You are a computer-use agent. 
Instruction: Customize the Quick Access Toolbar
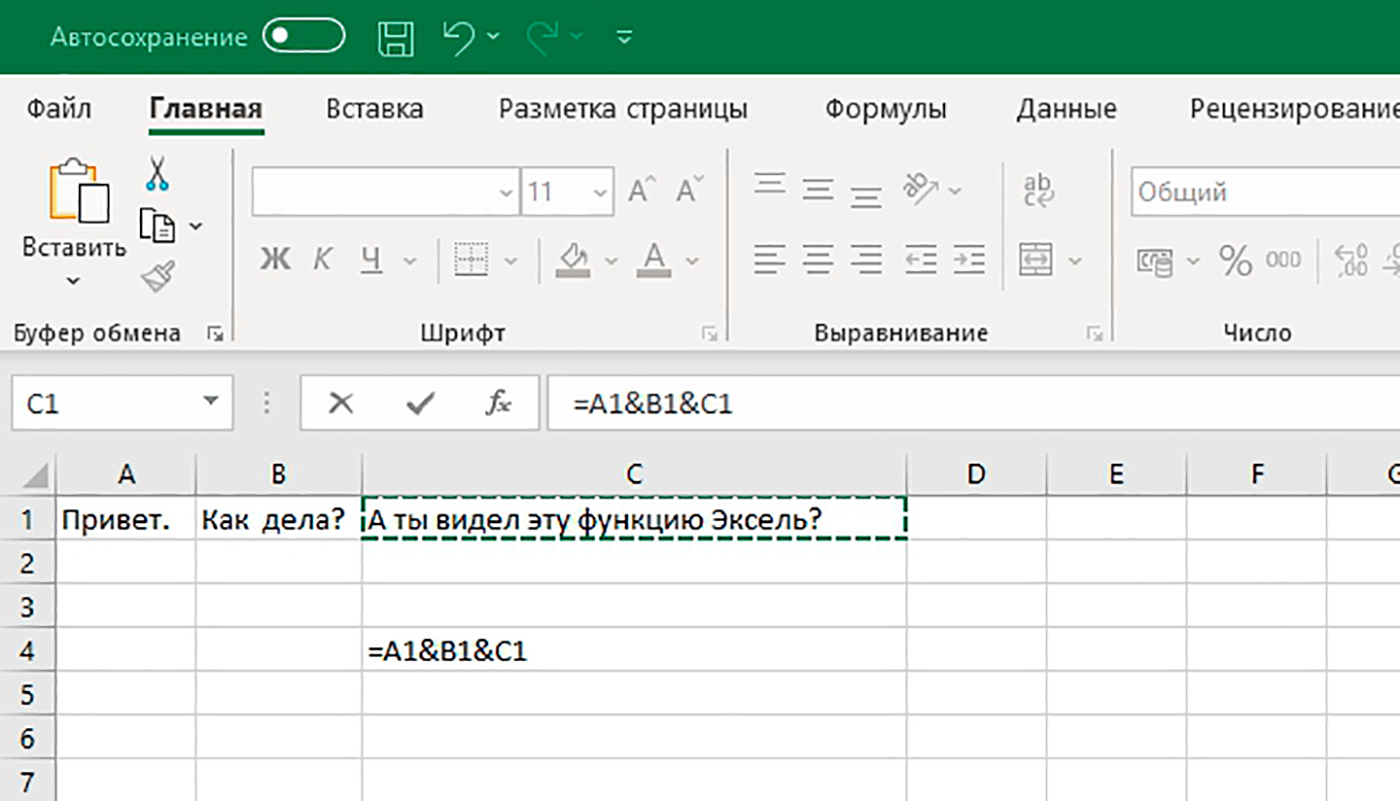pos(625,38)
